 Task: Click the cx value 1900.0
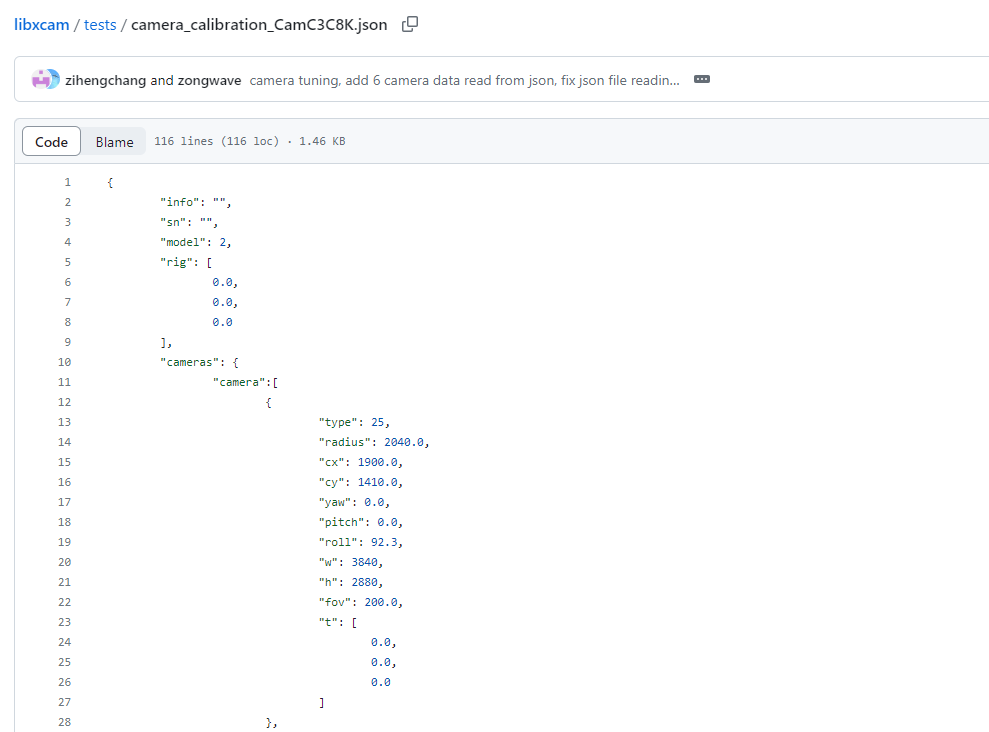click(x=377, y=462)
